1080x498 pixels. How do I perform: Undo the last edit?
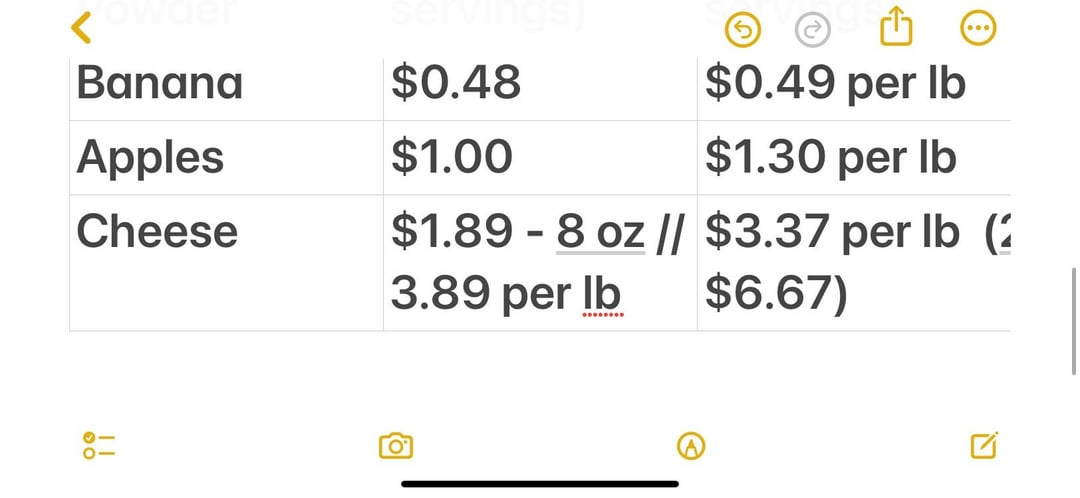pyautogui.click(x=743, y=30)
